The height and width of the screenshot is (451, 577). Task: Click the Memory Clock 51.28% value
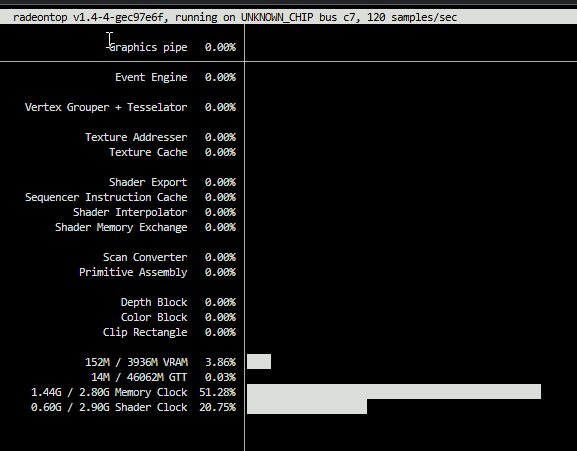217,393
